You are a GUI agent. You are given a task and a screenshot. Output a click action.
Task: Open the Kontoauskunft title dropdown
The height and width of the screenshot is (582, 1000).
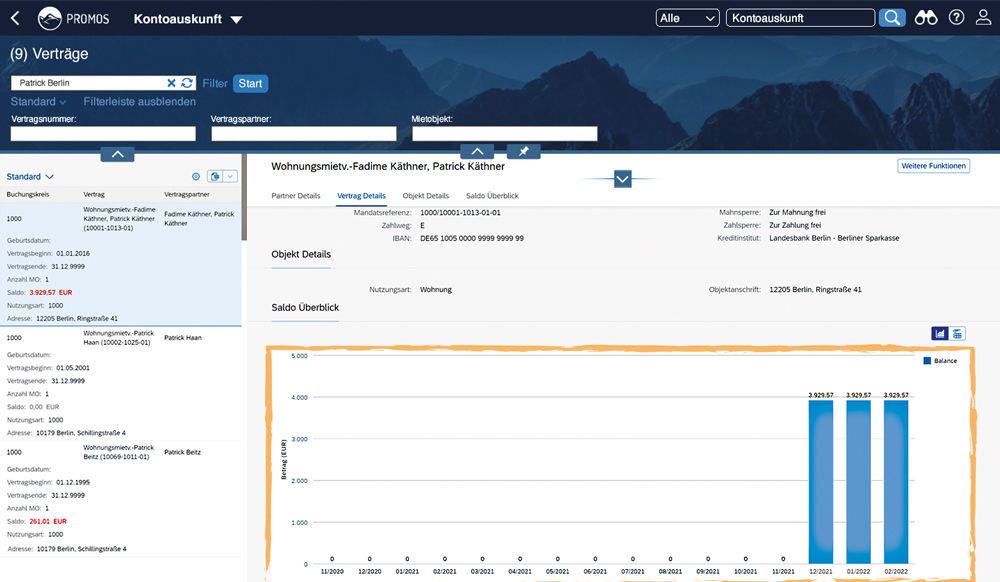tap(236, 19)
